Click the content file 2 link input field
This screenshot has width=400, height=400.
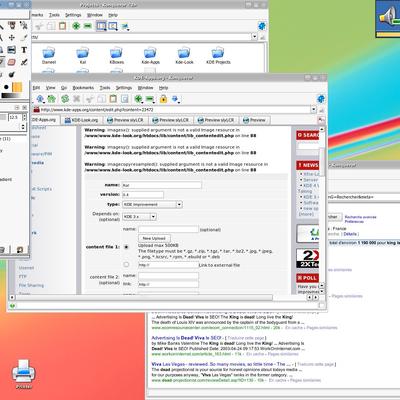click(x=168, y=284)
